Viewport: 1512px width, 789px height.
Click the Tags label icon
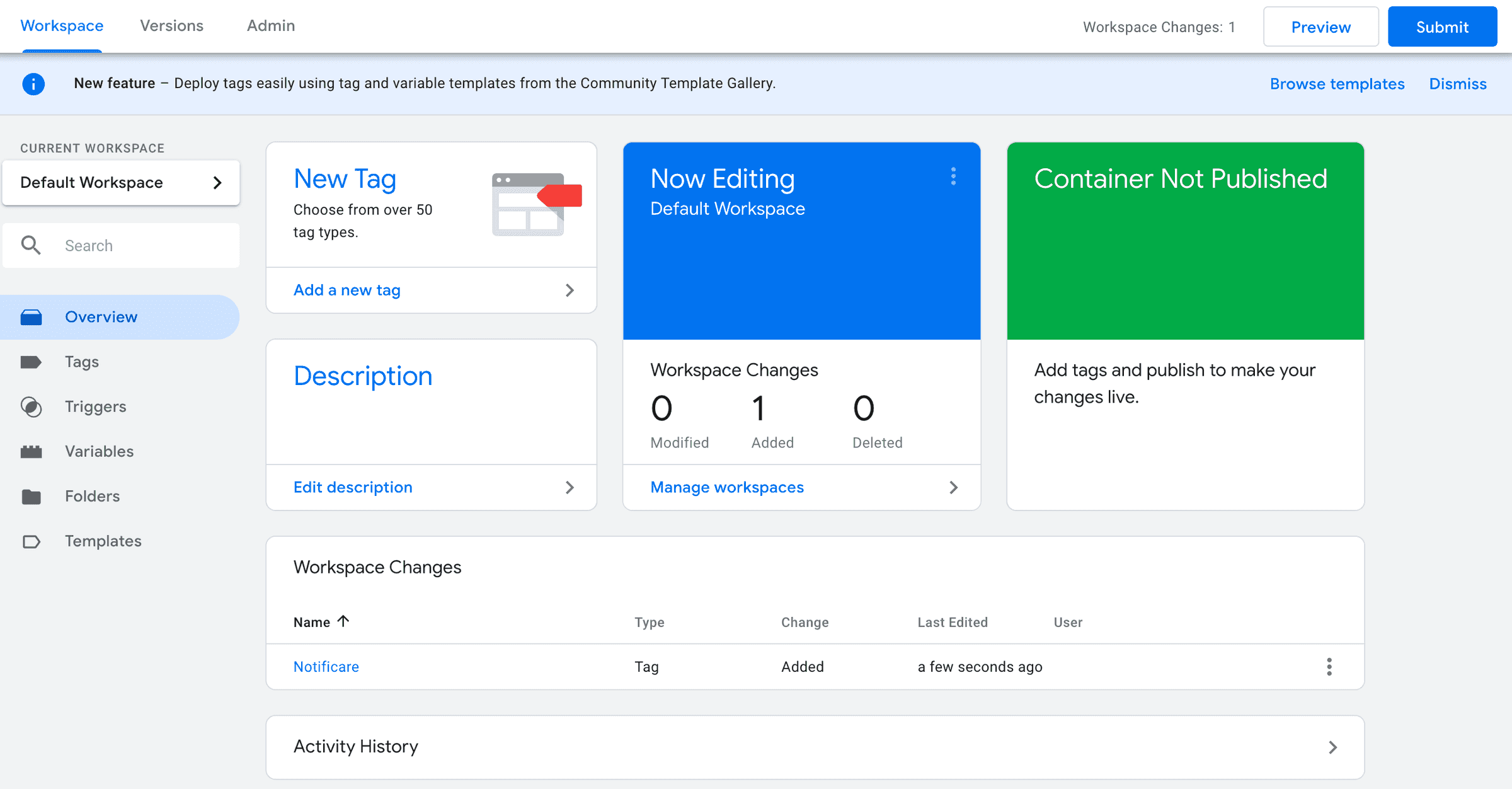click(x=31, y=362)
